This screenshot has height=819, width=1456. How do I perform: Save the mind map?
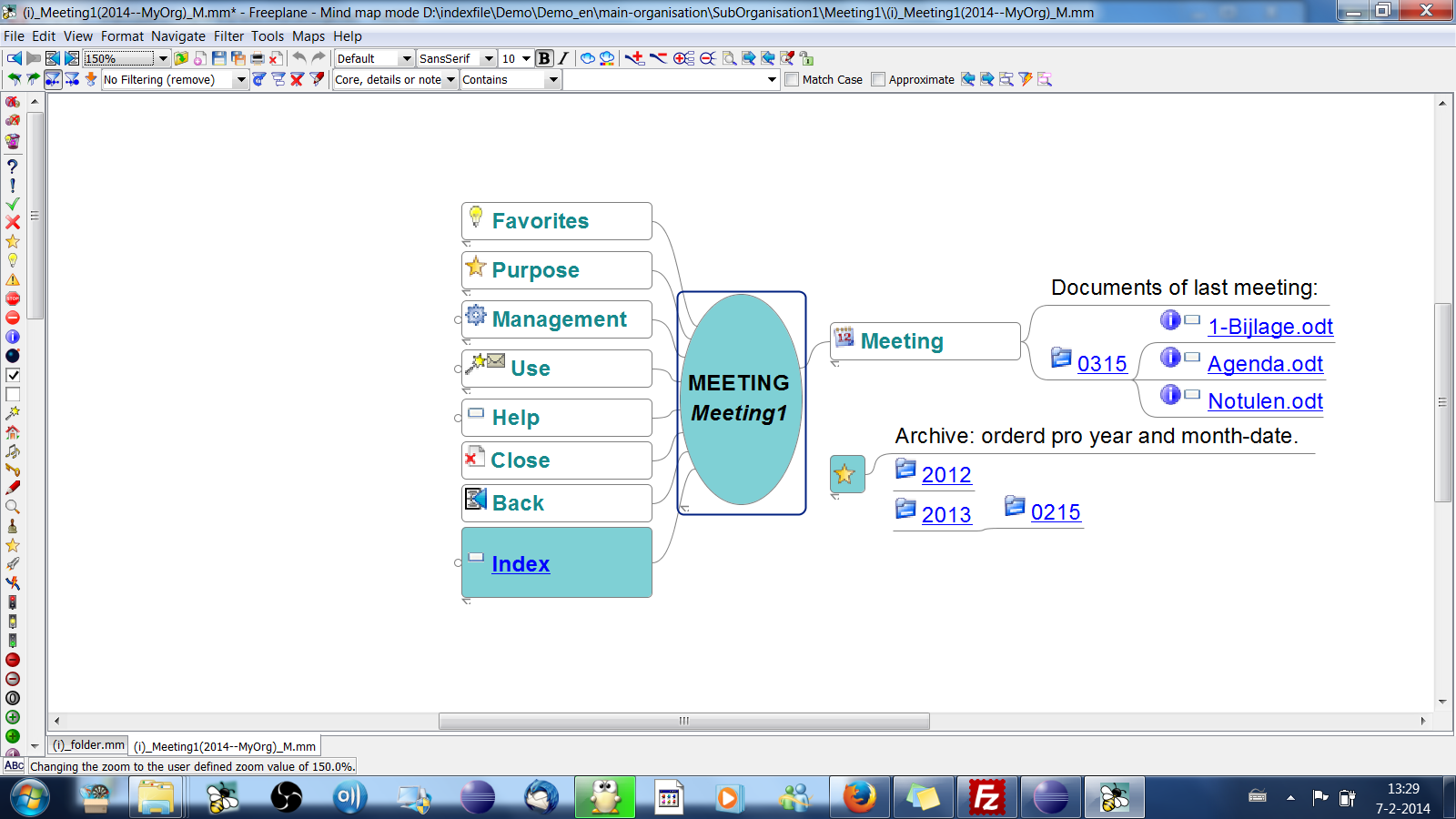tap(217, 57)
